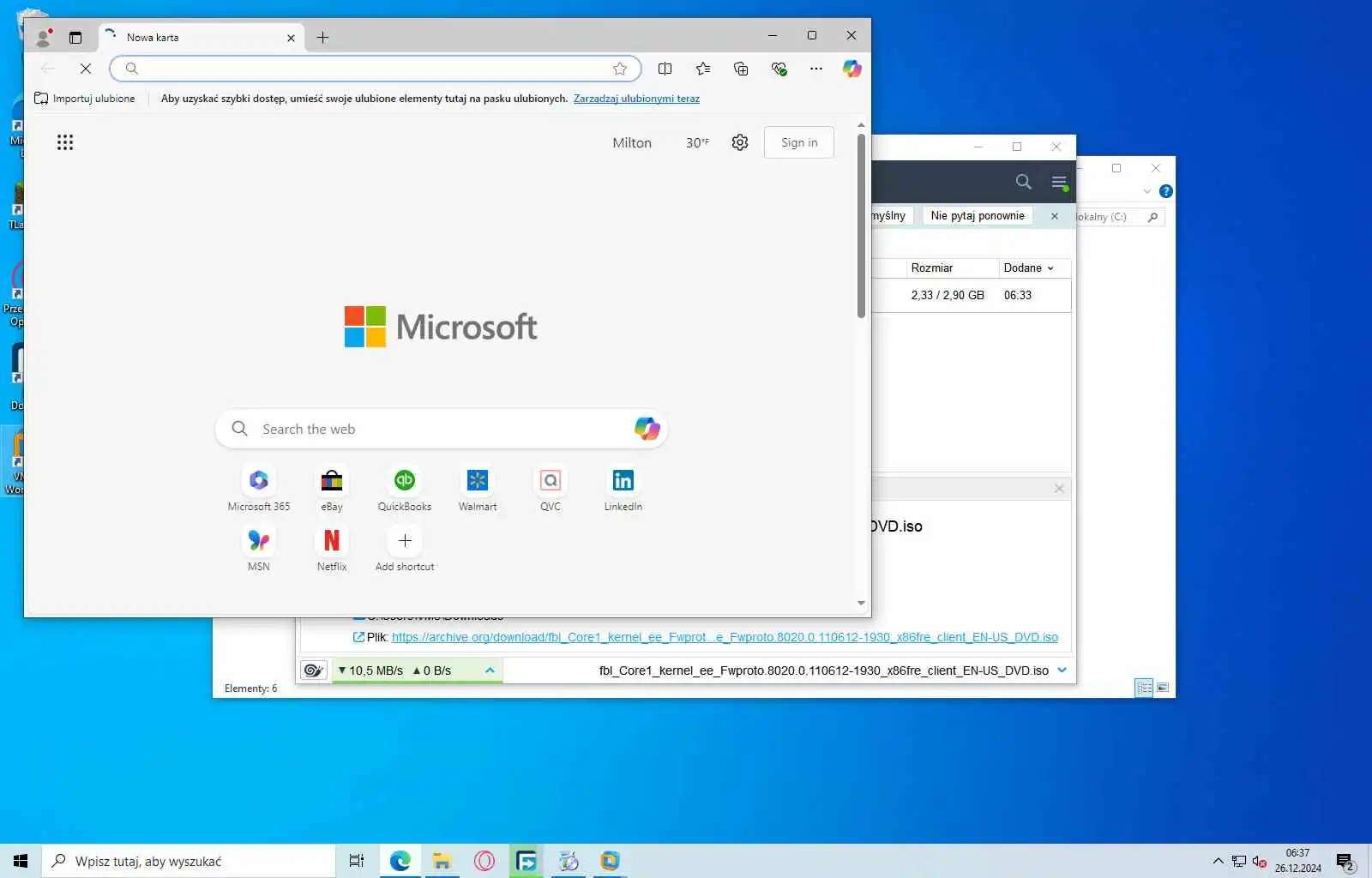The height and width of the screenshot is (878, 1372).
Task: Click the Windows taskbar search box
Action: [189, 861]
